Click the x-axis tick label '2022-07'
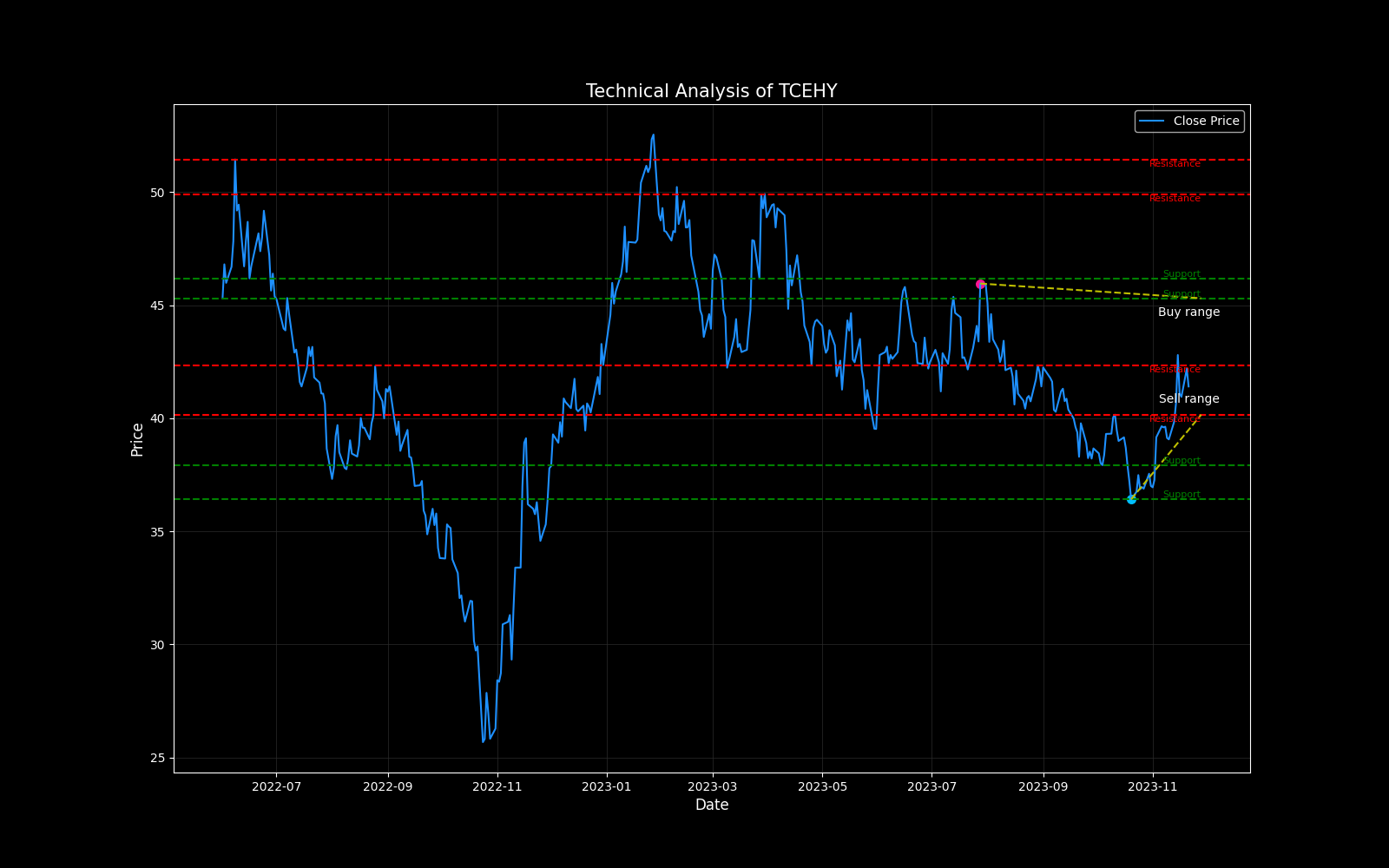 [276, 787]
